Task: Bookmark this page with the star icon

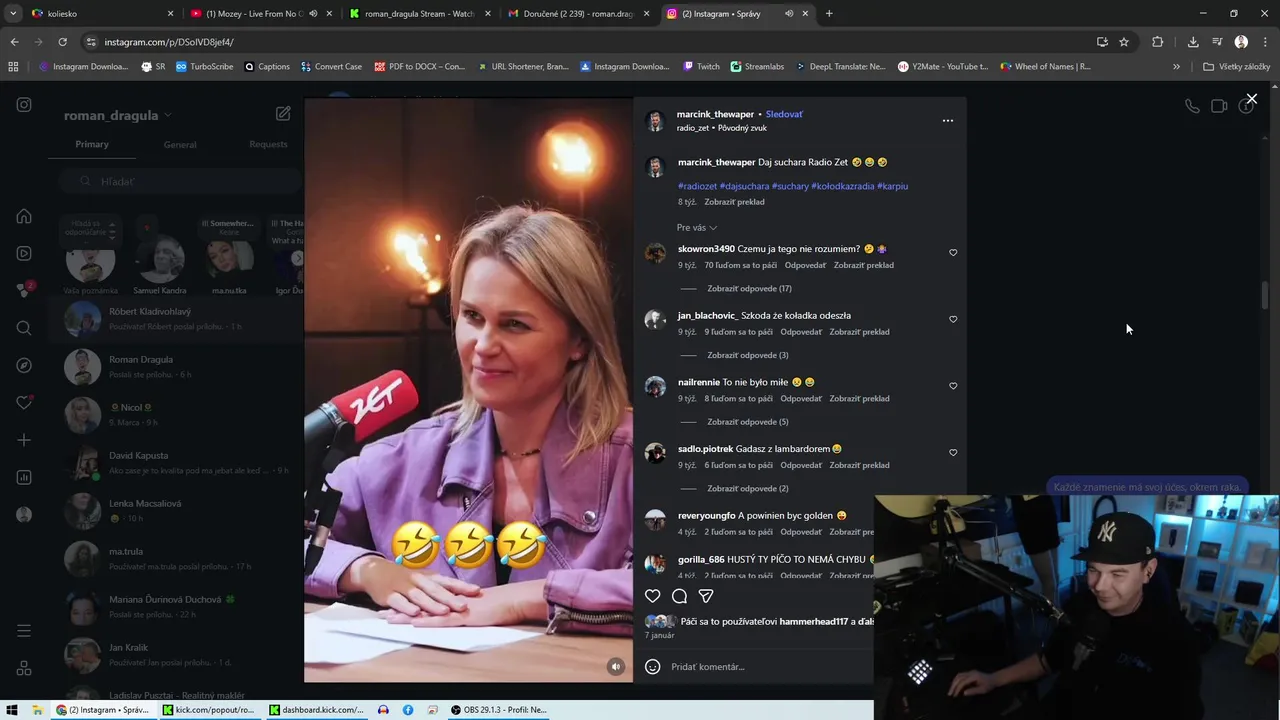Action: (1124, 42)
